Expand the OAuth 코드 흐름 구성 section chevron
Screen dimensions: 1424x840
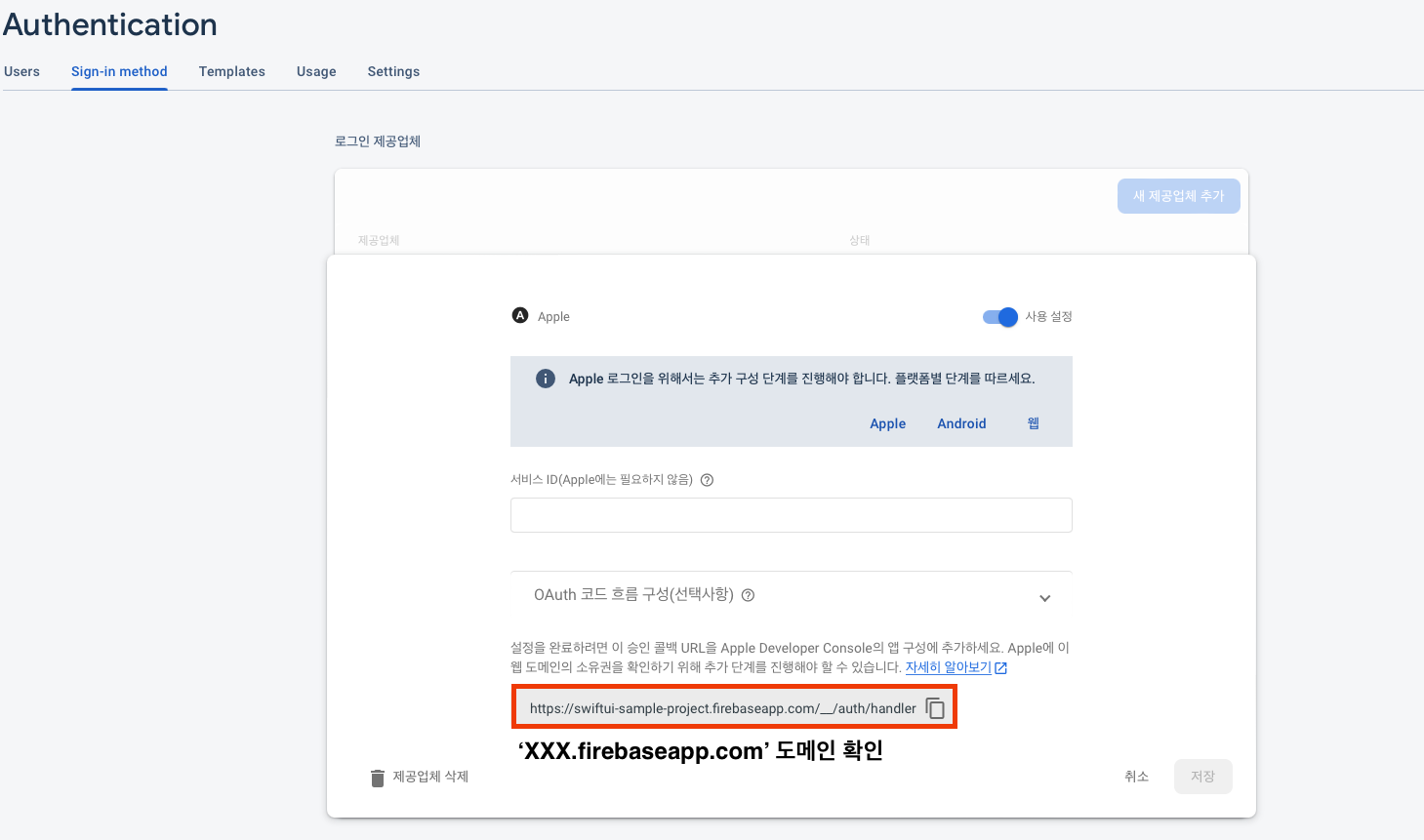tap(1045, 598)
